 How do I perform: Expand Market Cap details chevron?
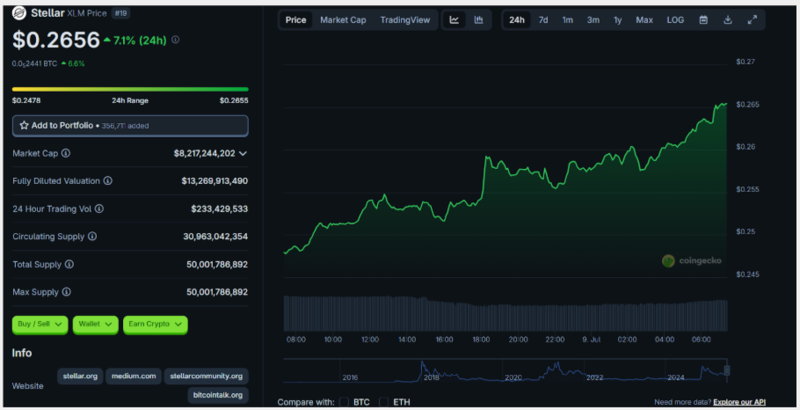tap(243, 153)
